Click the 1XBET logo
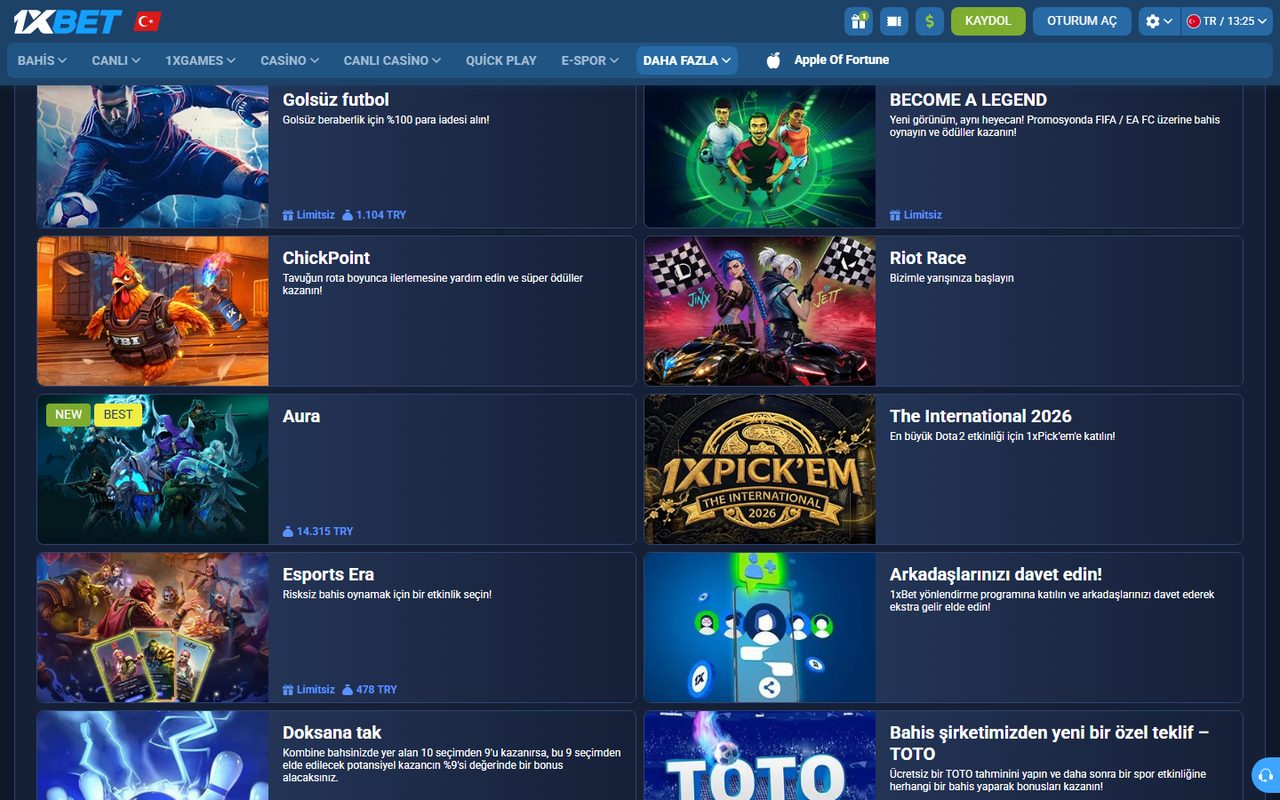Image resolution: width=1280 pixels, height=800 pixels. click(69, 21)
